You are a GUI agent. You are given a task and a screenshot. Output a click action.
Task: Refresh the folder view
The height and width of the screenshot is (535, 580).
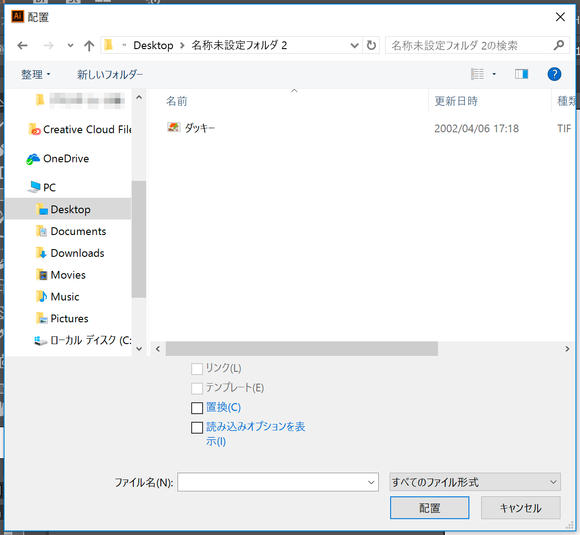point(371,46)
